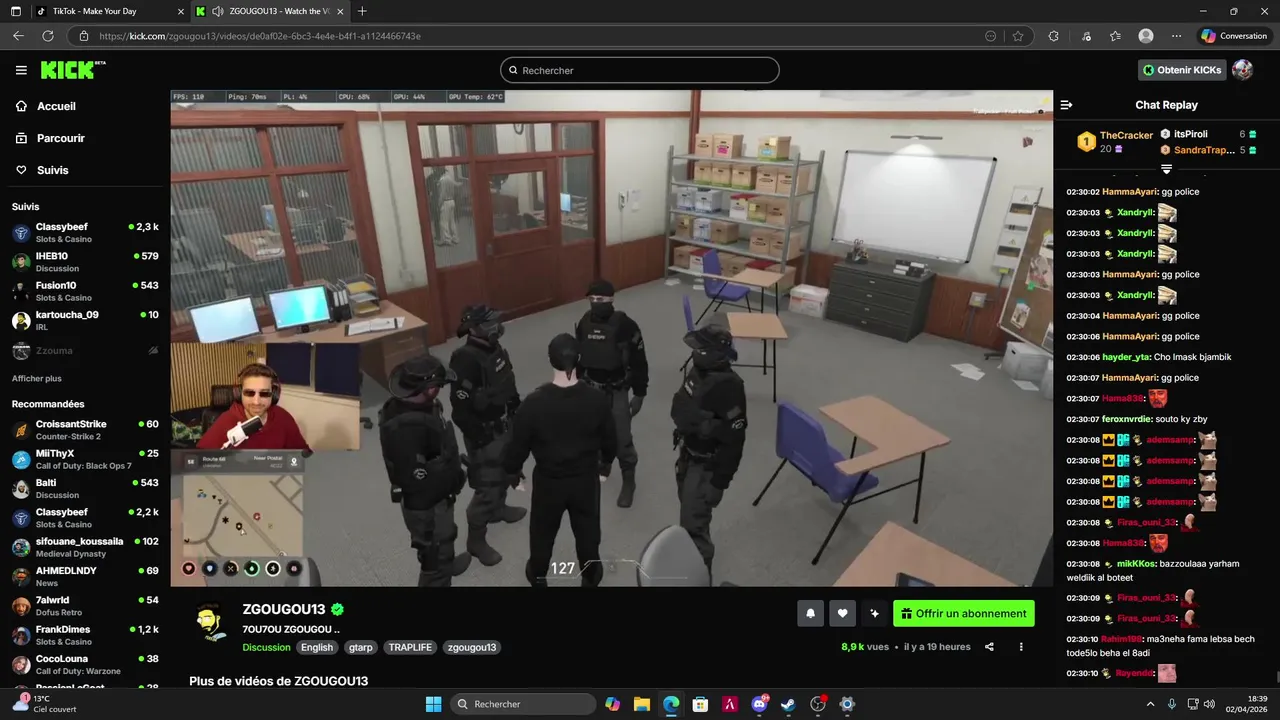The height and width of the screenshot is (720, 1280).
Task: Click hayder_yta username in chat
Action: (1126, 357)
